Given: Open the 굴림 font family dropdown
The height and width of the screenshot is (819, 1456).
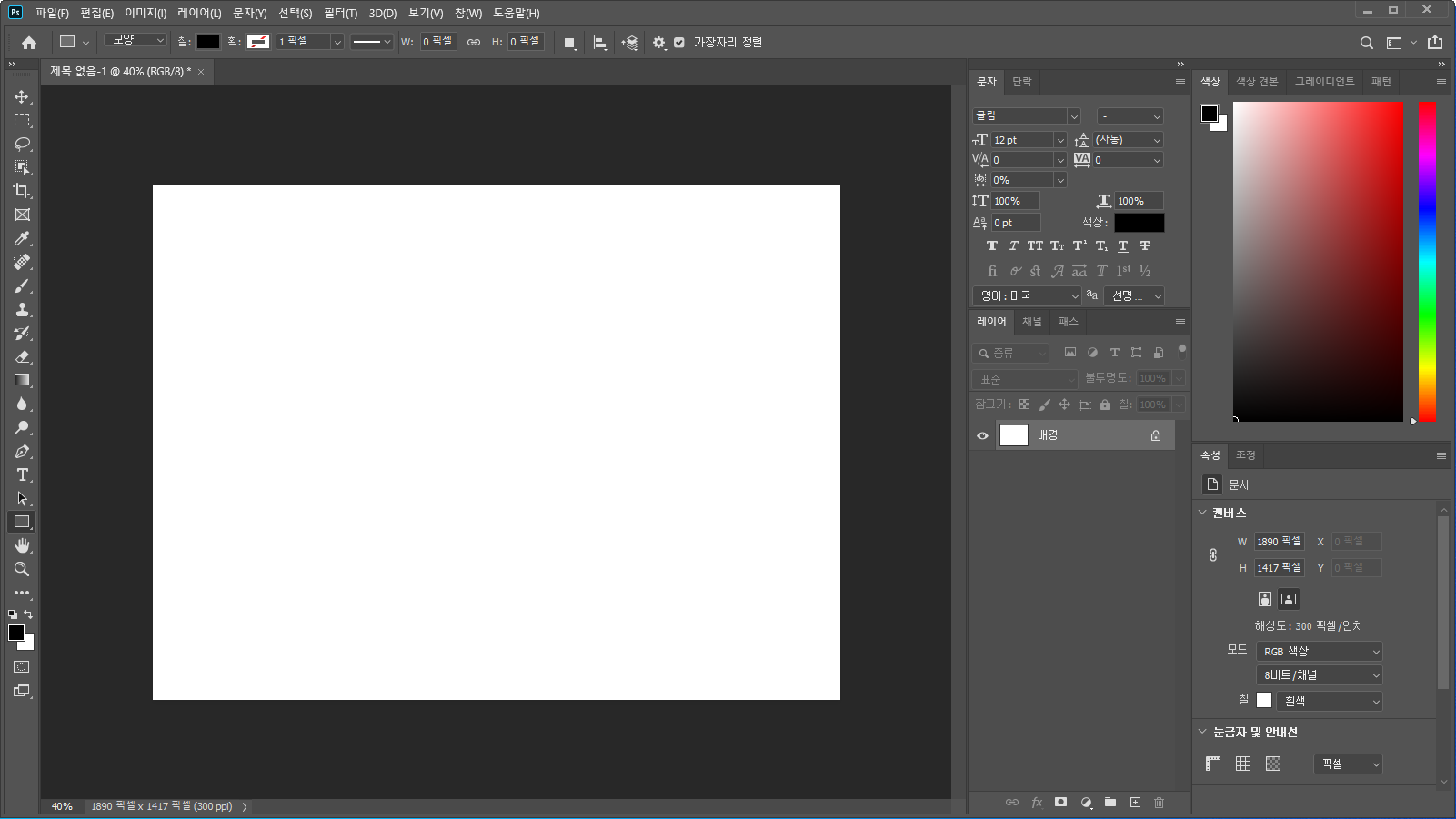Looking at the screenshot, I should 1026,116.
